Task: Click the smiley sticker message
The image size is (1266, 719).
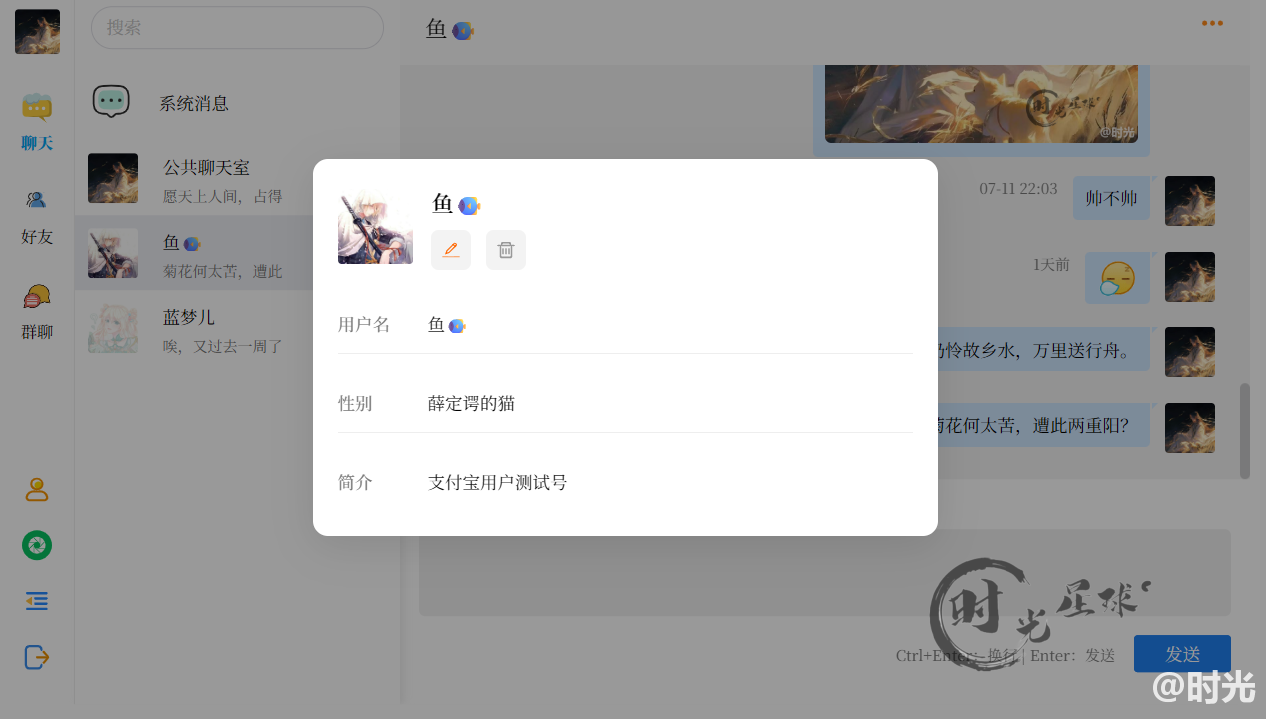Action: coord(1117,277)
